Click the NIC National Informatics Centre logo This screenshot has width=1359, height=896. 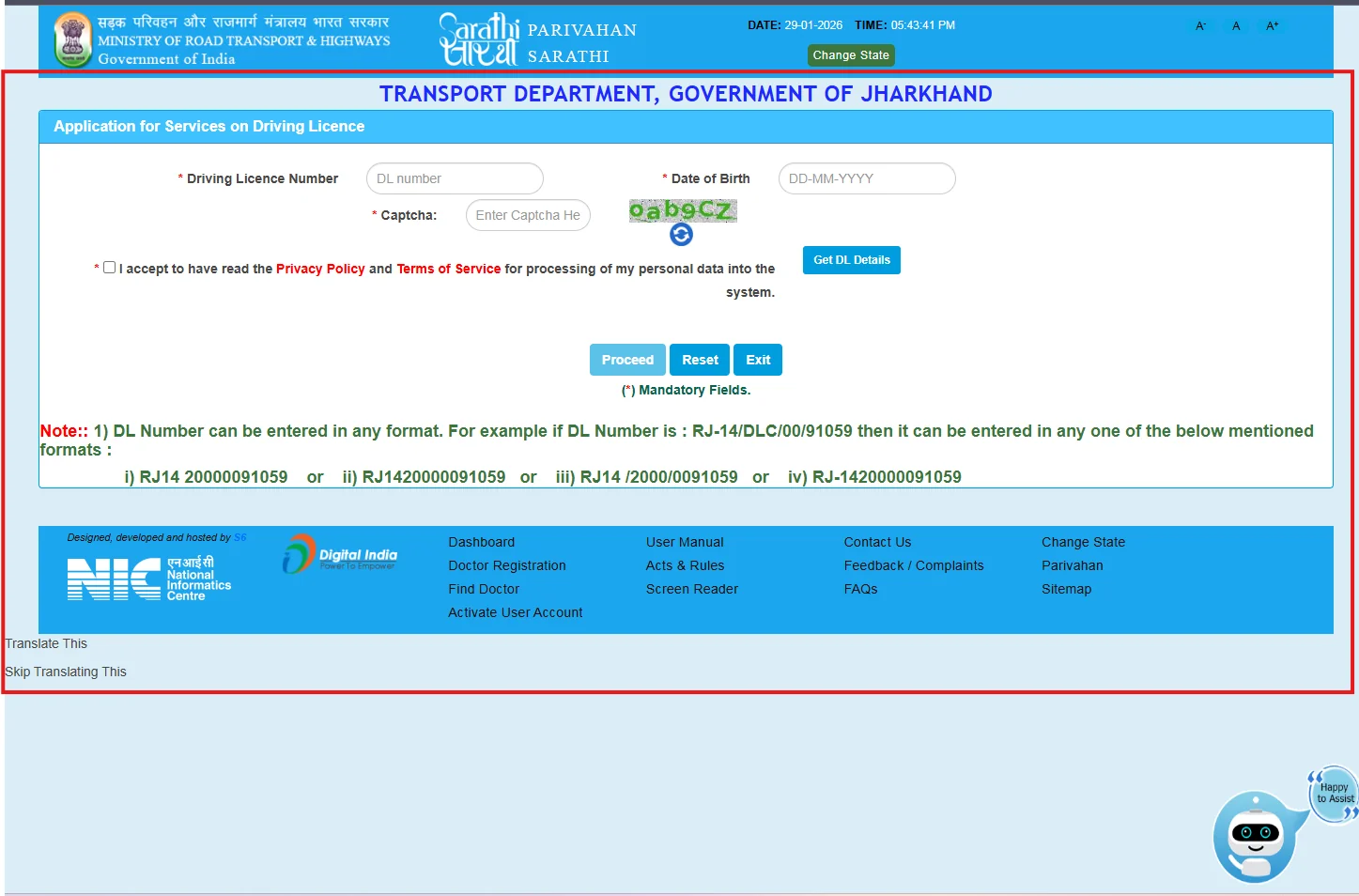[149, 579]
